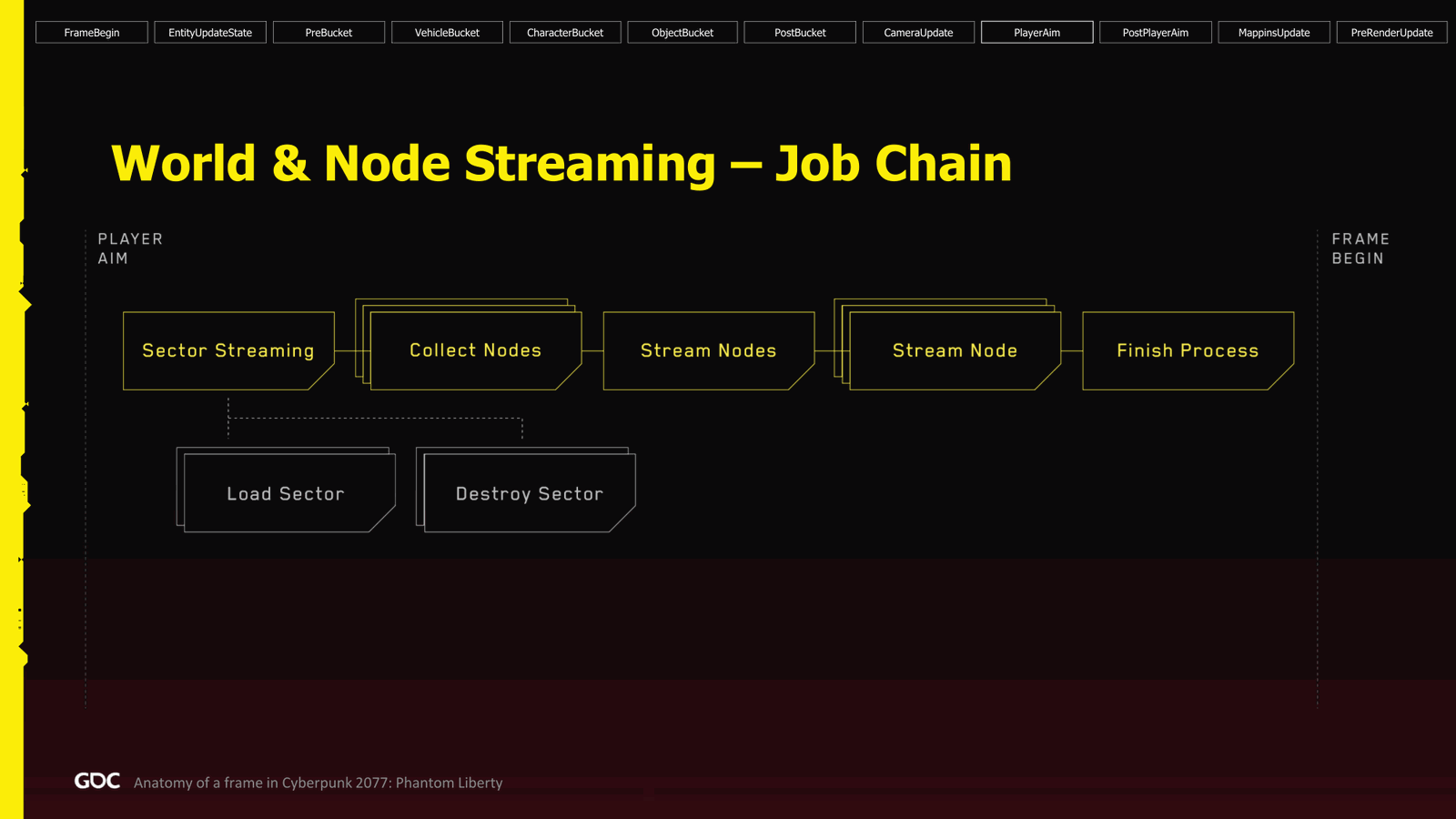Click the Stream Nodes job node
The width and height of the screenshot is (1456, 819).
coord(709,351)
